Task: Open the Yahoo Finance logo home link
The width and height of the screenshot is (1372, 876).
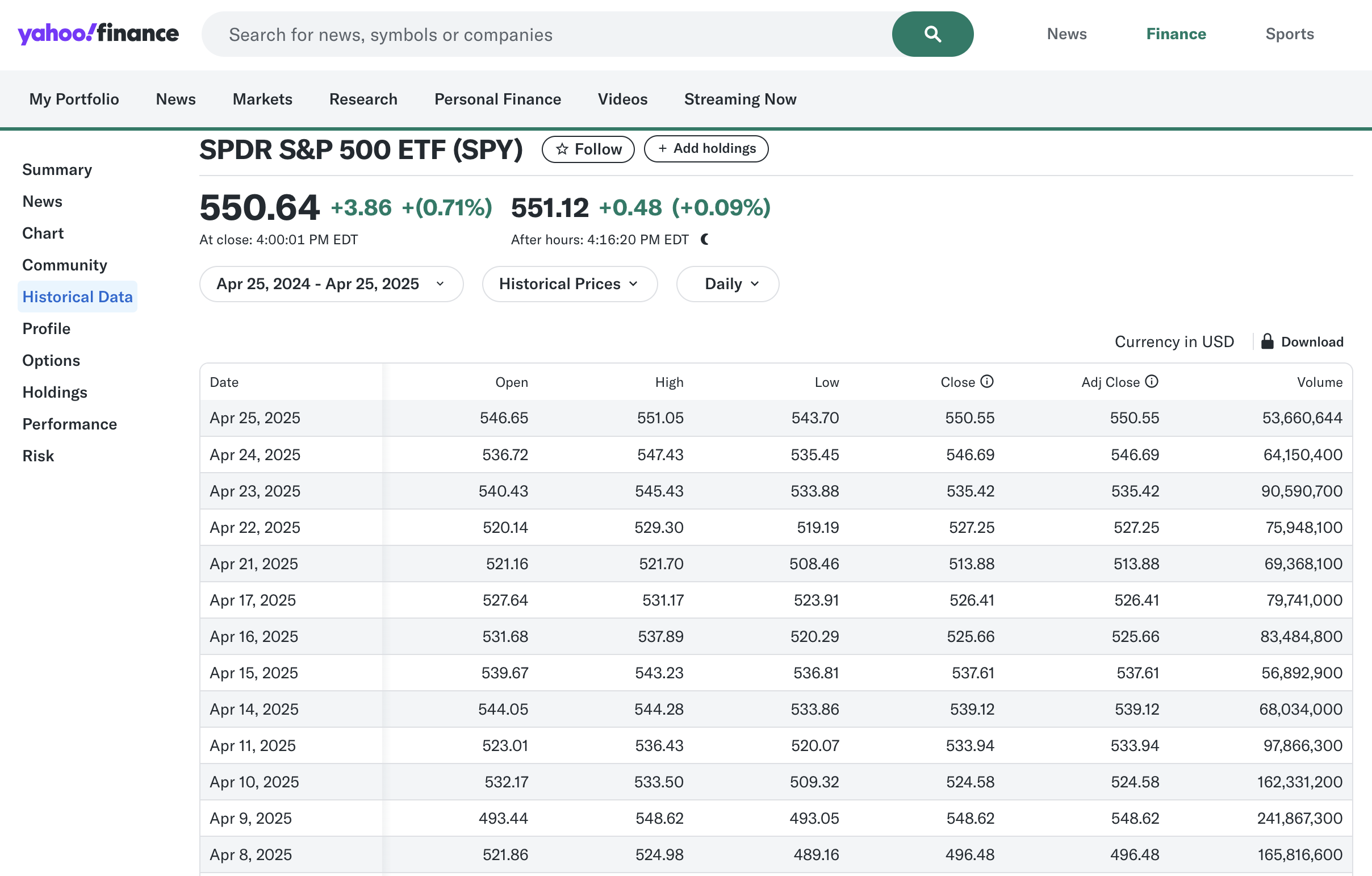Action: (x=98, y=34)
